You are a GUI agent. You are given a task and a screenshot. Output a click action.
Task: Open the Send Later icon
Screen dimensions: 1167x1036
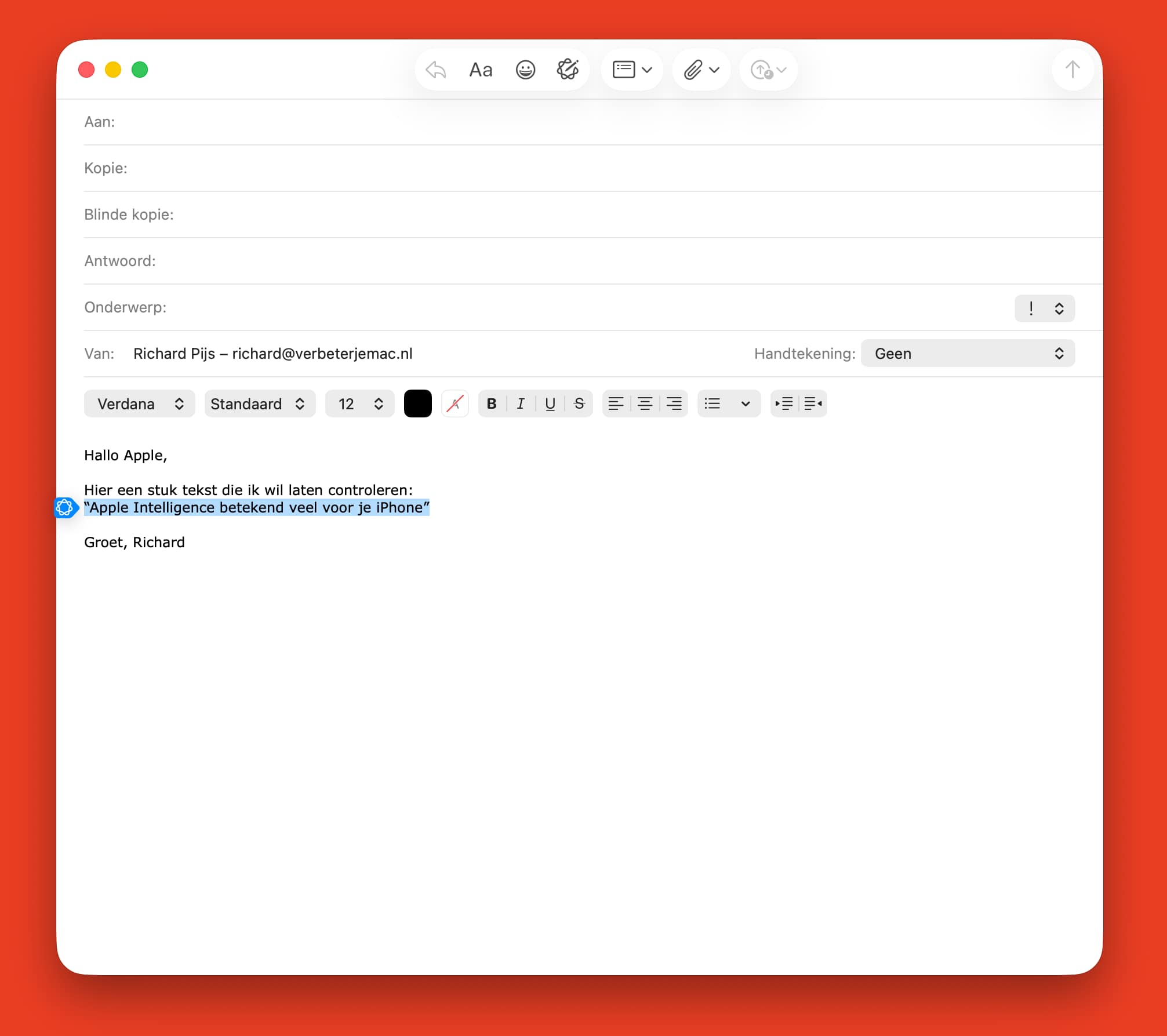coord(761,69)
